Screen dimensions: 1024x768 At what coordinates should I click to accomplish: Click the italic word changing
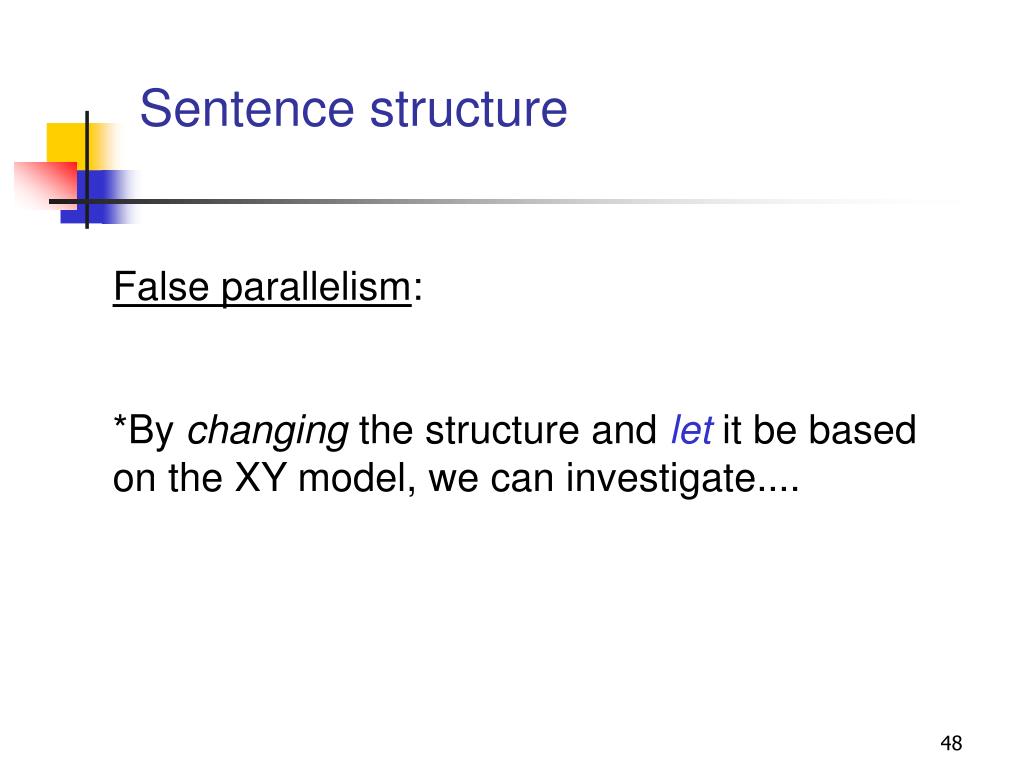268,432
